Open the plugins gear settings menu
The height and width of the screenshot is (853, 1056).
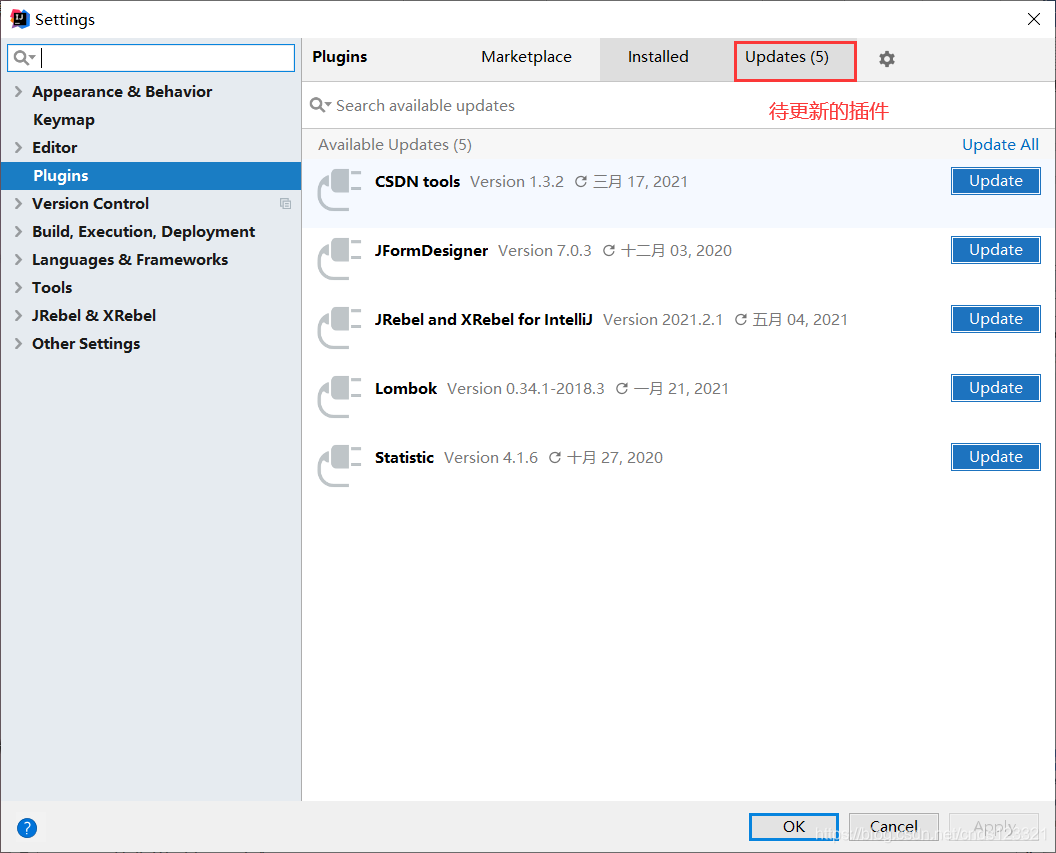pyautogui.click(x=887, y=59)
